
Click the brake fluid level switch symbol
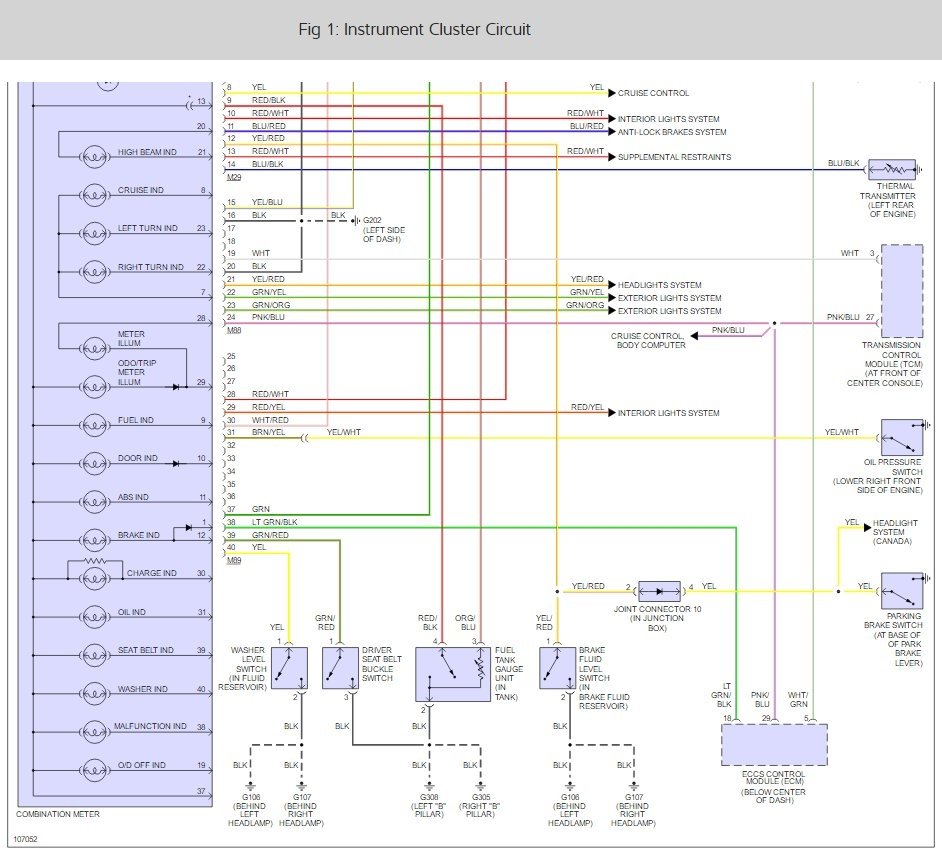(x=558, y=668)
